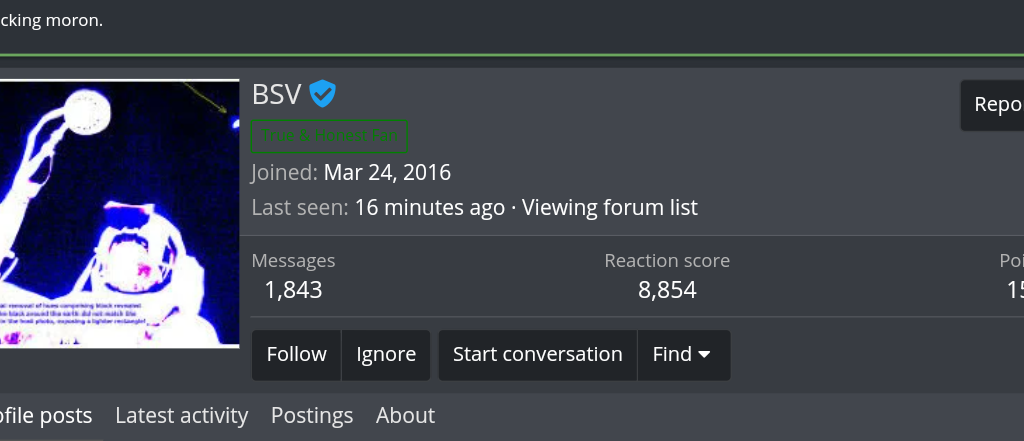
Task: Open the Postings tab
Action: tap(312, 416)
